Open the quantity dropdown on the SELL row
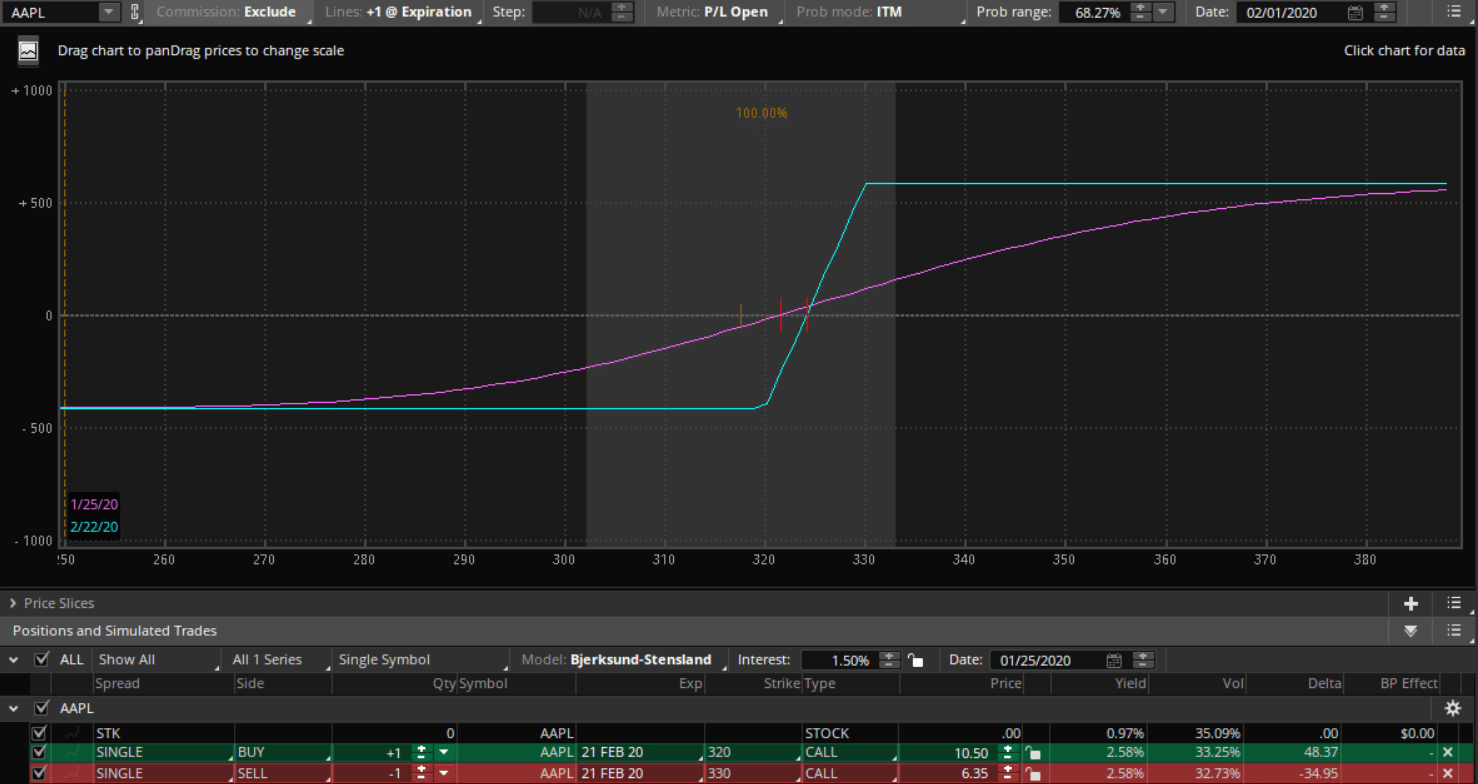1478x784 pixels. point(443,774)
